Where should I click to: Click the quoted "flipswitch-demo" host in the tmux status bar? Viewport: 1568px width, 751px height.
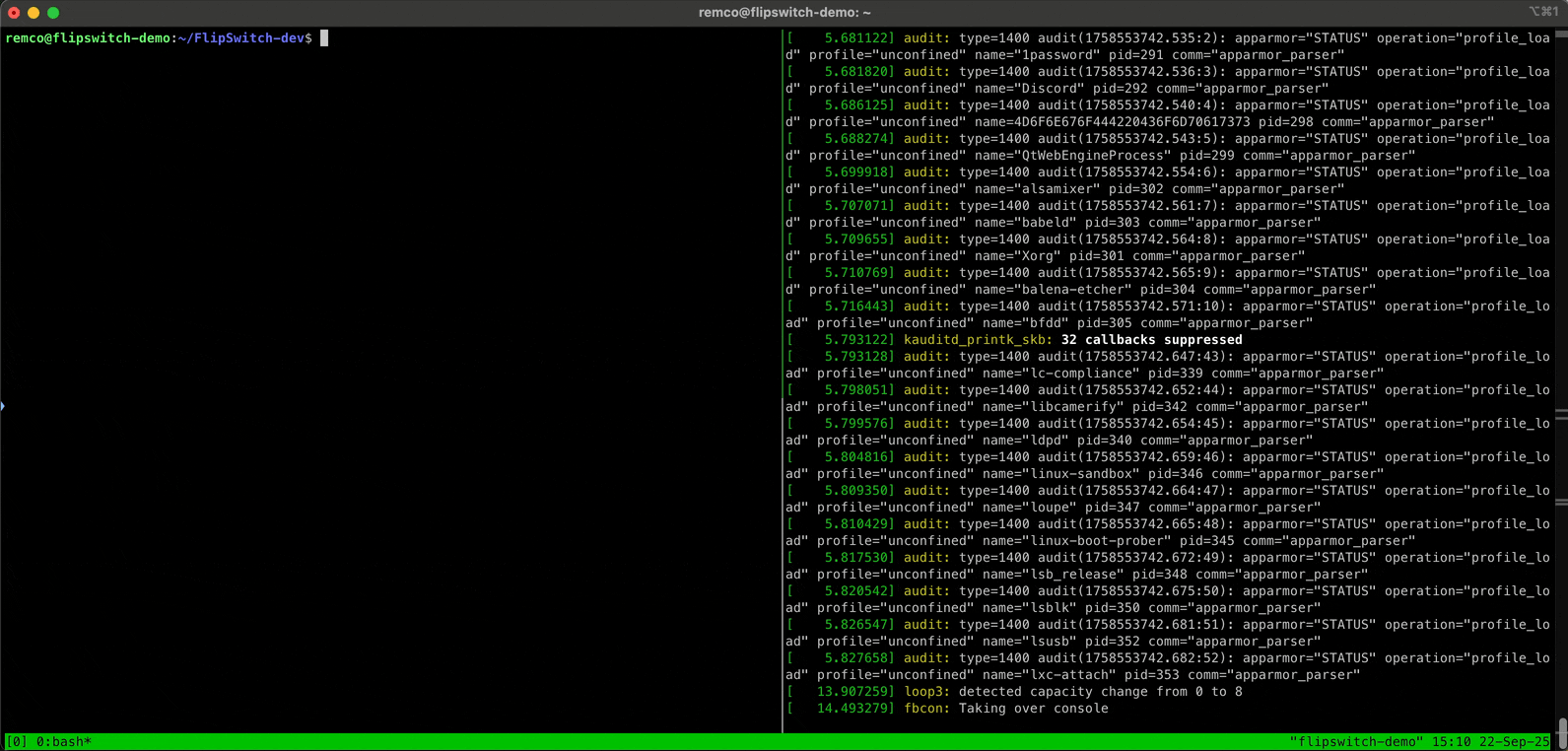(1356, 741)
